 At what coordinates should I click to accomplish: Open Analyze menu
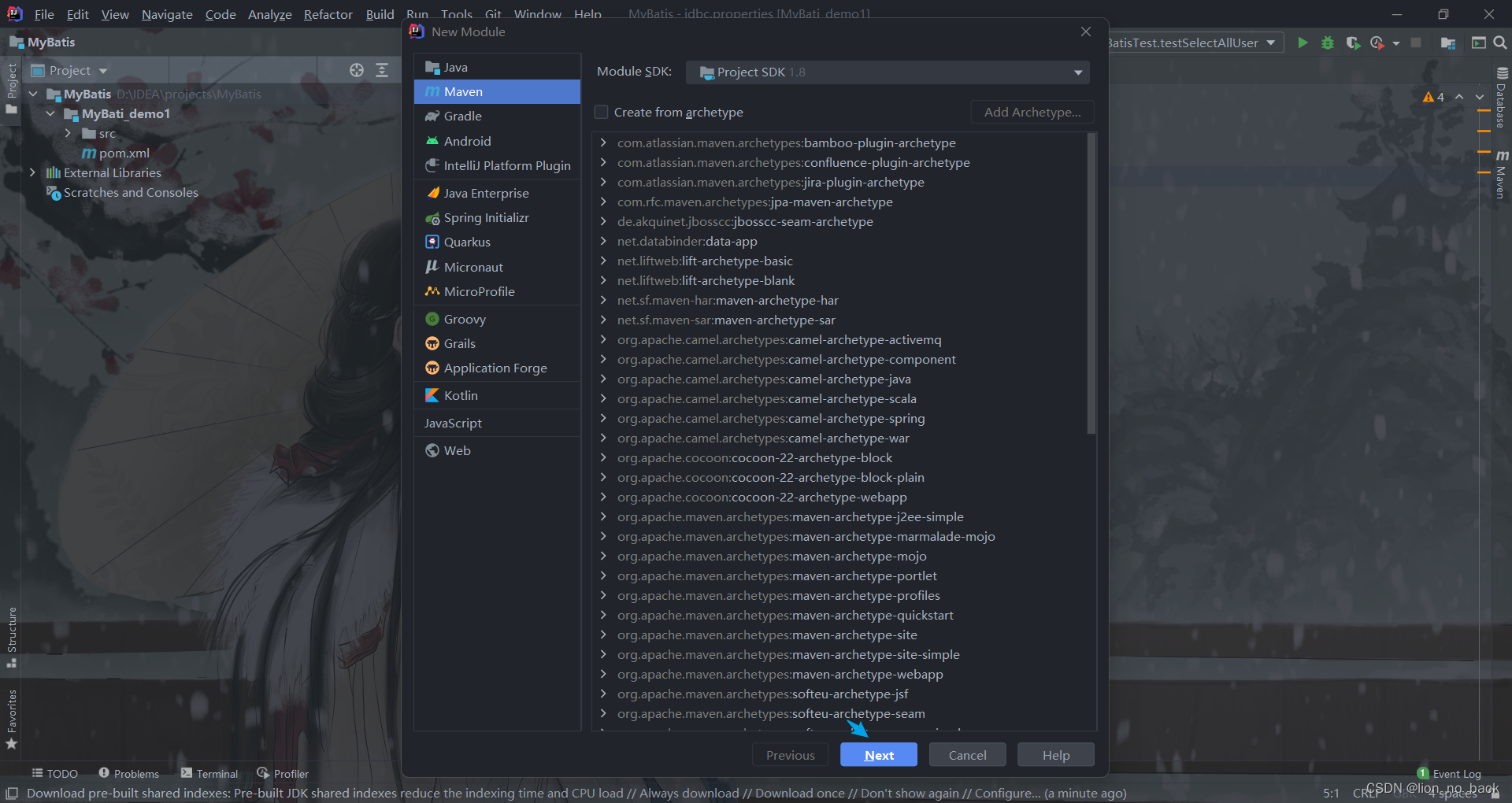tap(269, 14)
